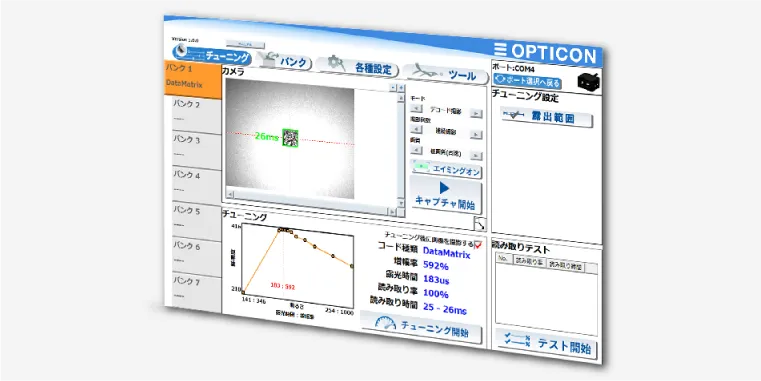761x381 pixels.
Task: Click the camera view horizontal scrollbar right arrow
Action: coord(392,211)
